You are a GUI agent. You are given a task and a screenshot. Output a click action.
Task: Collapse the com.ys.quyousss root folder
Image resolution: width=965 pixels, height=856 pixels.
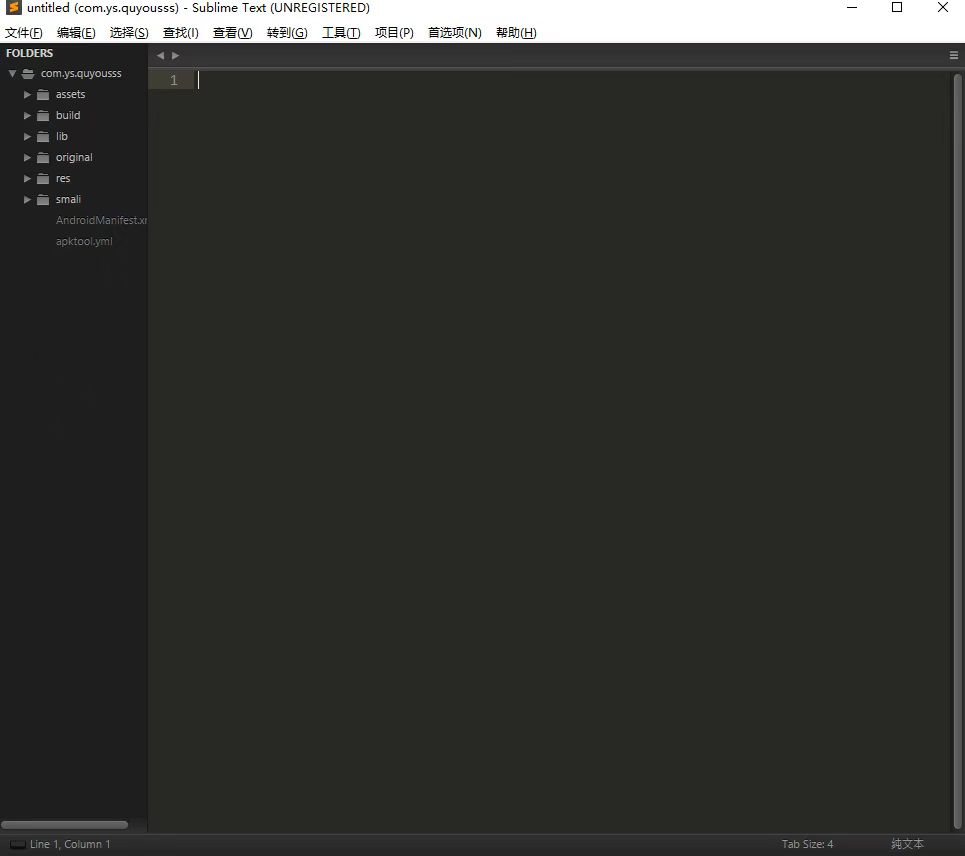pyautogui.click(x=12, y=73)
